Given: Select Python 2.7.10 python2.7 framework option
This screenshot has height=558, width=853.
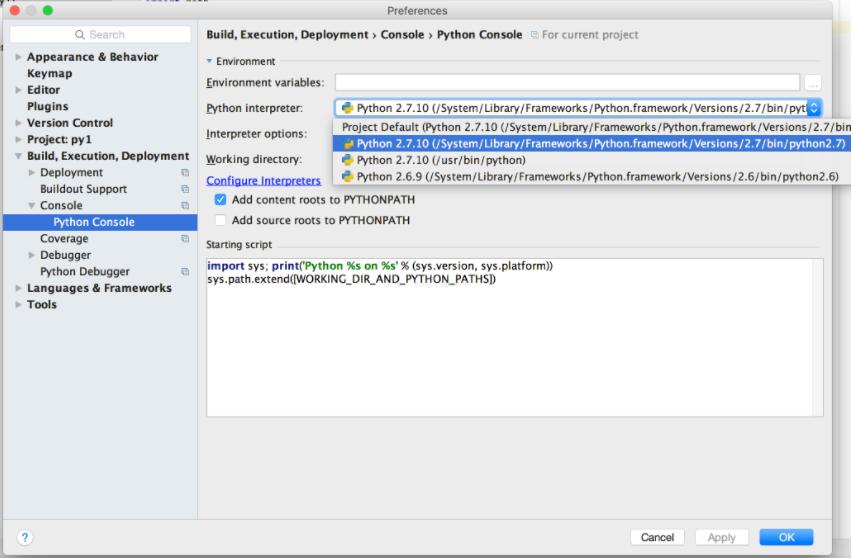Looking at the screenshot, I should (x=592, y=144).
